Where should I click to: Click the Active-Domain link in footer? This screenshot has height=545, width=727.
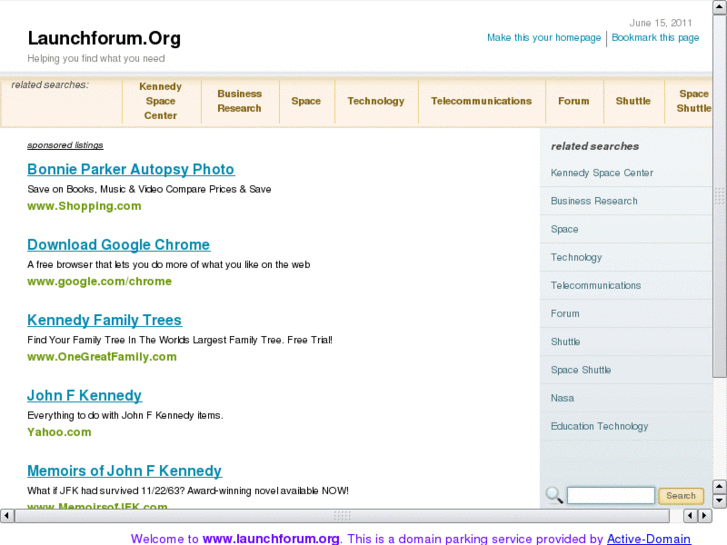click(x=649, y=539)
